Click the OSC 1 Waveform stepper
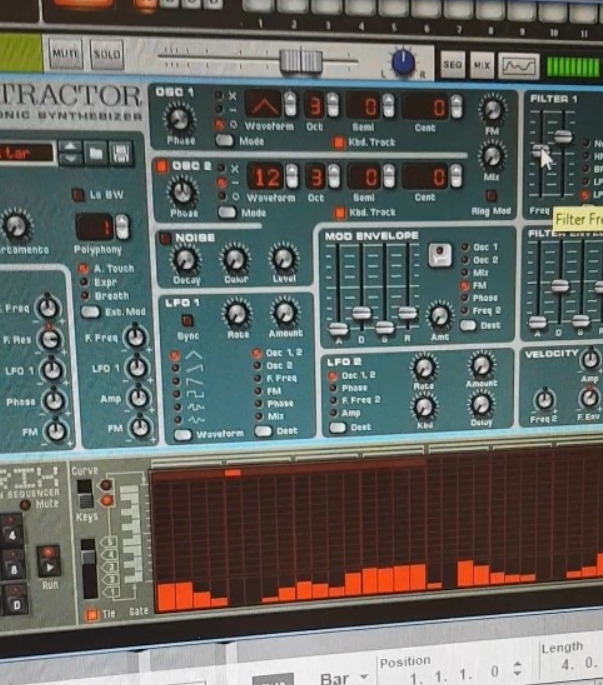Image resolution: width=603 pixels, height=685 pixels. coord(290,104)
